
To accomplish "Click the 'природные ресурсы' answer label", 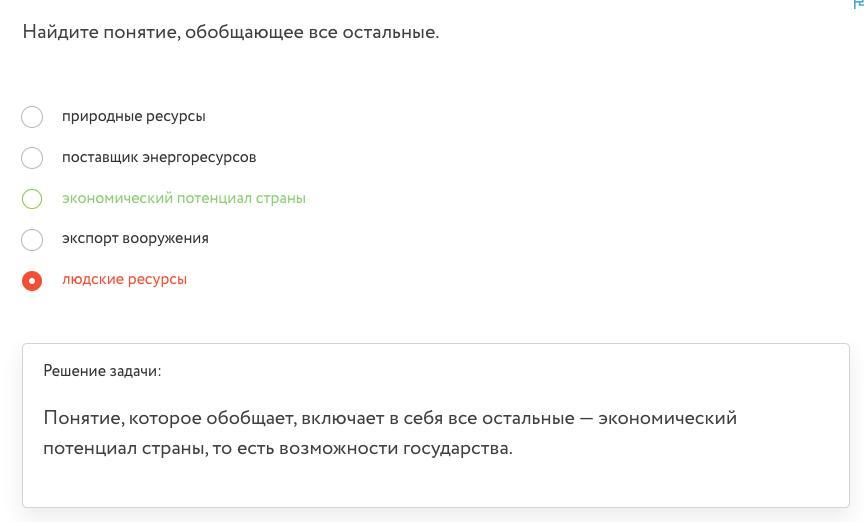I will point(134,116).
